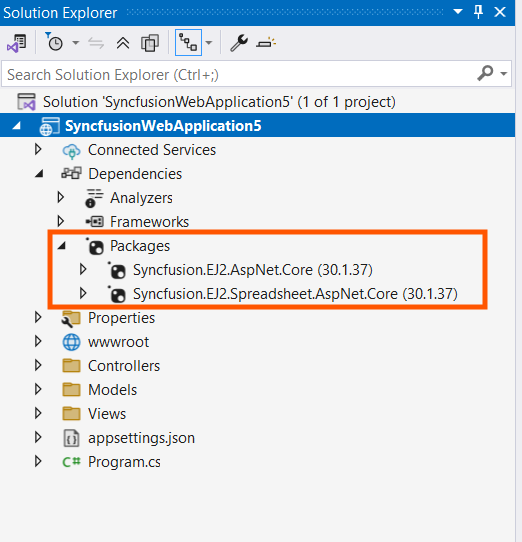Open Solution Explorer window position dropdown
The height and width of the screenshot is (542, 522).
pyautogui.click(x=458, y=12)
